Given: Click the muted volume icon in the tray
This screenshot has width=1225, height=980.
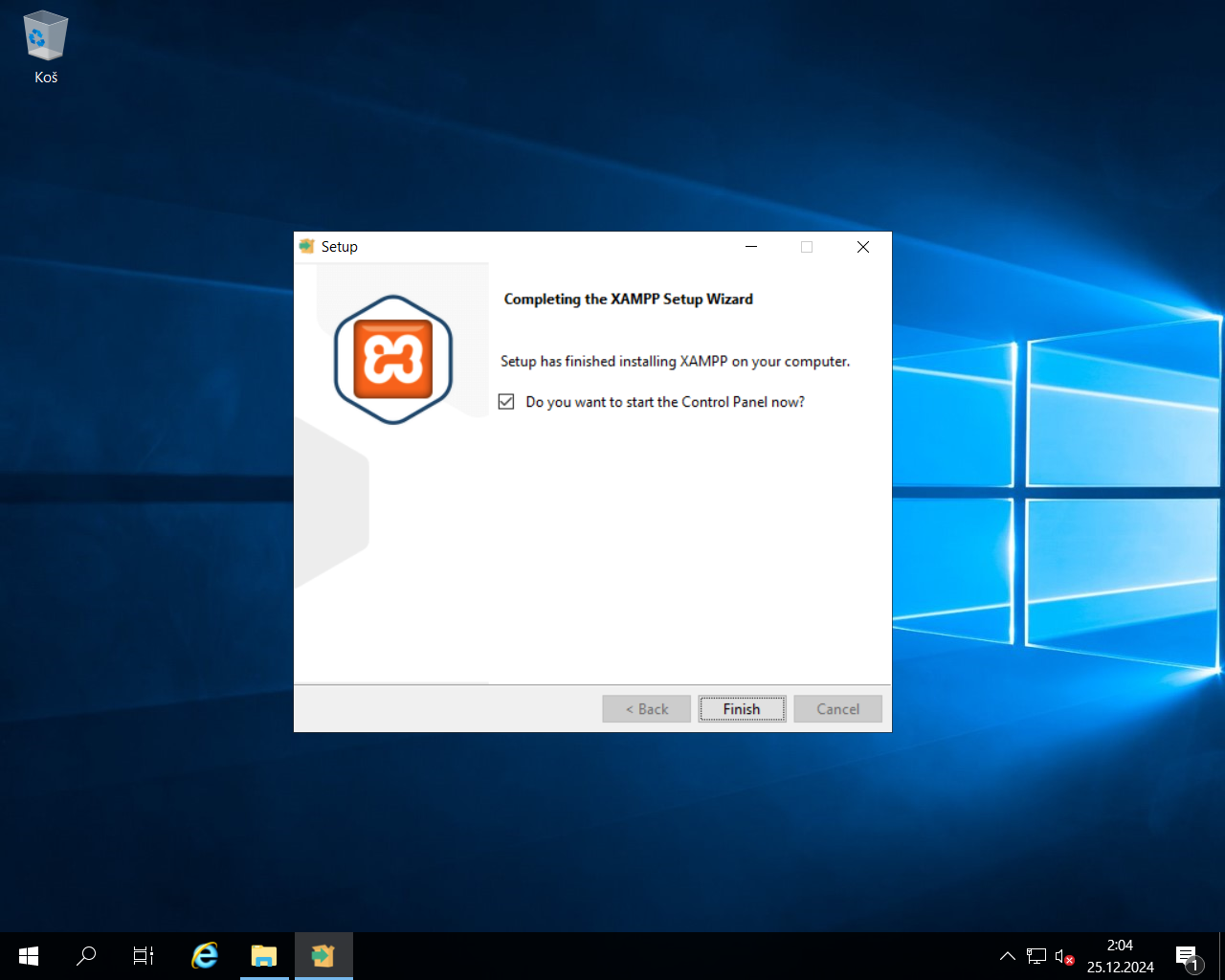Looking at the screenshot, I should [1062, 955].
